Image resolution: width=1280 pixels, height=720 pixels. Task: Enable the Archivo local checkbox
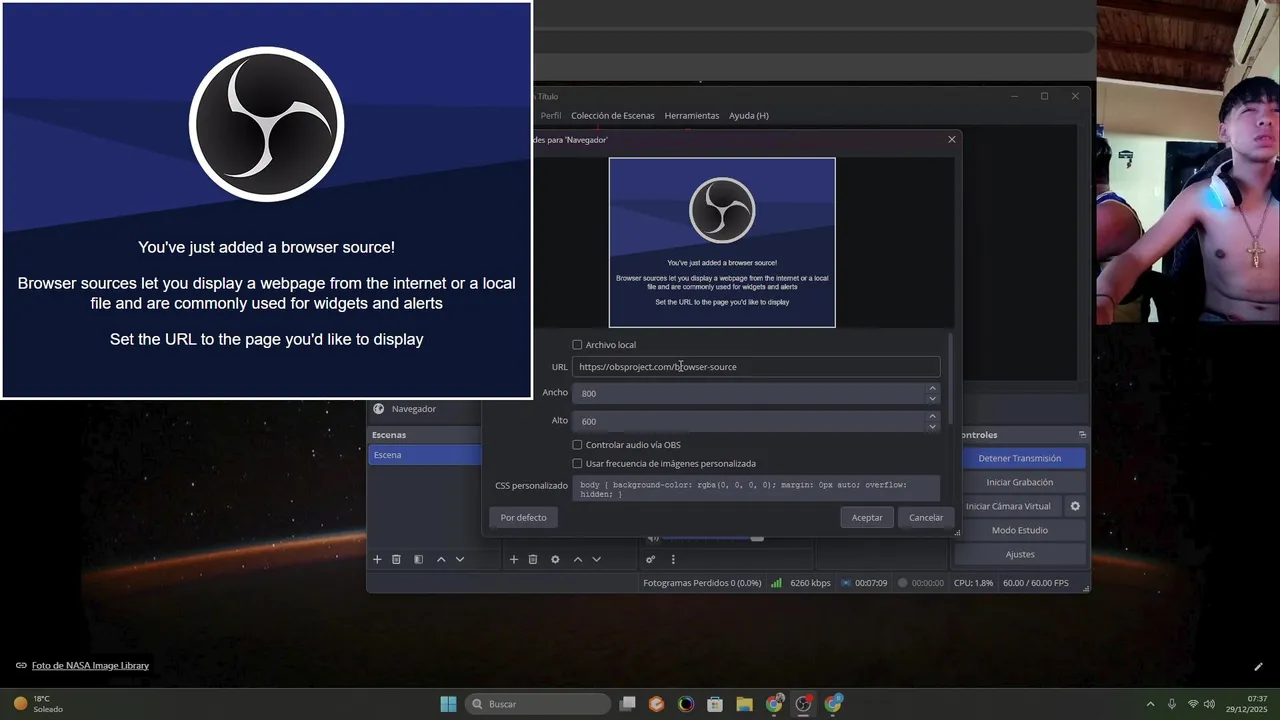[577, 345]
